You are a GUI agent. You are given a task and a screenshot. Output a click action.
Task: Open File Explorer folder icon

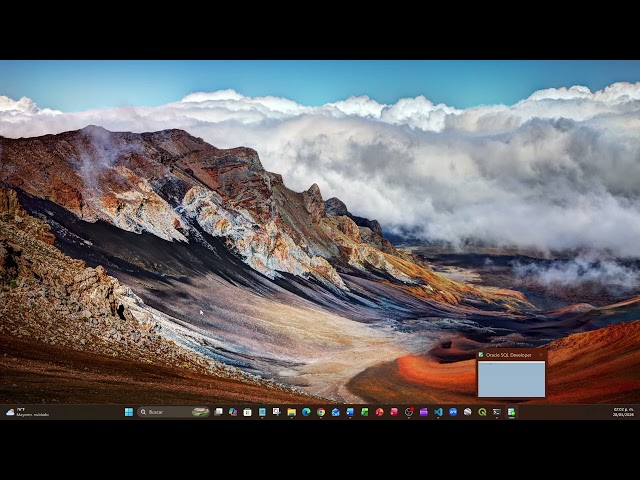pyautogui.click(x=291, y=412)
